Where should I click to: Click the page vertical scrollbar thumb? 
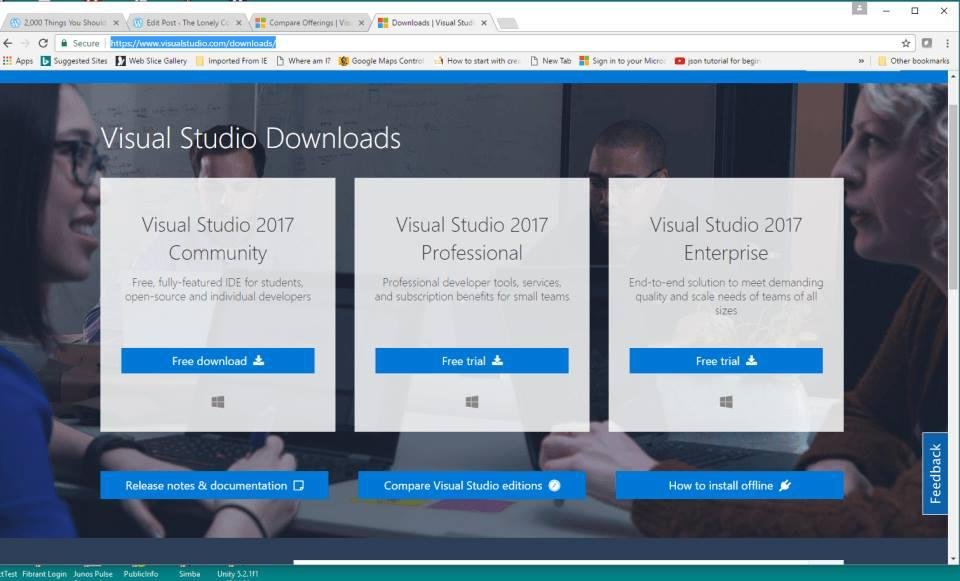pos(953,196)
